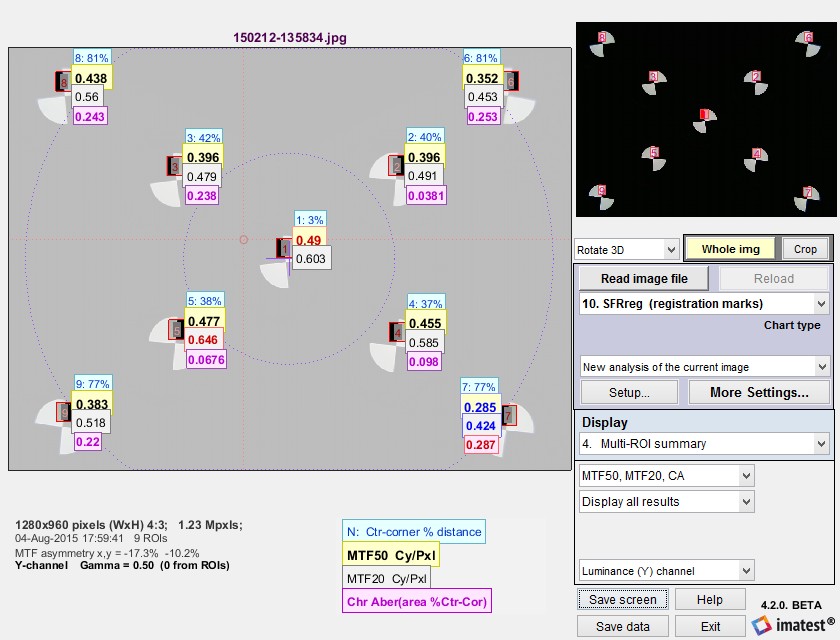Click the 3: 42% distance label
This screenshot has height=640, width=840.
click(x=204, y=138)
